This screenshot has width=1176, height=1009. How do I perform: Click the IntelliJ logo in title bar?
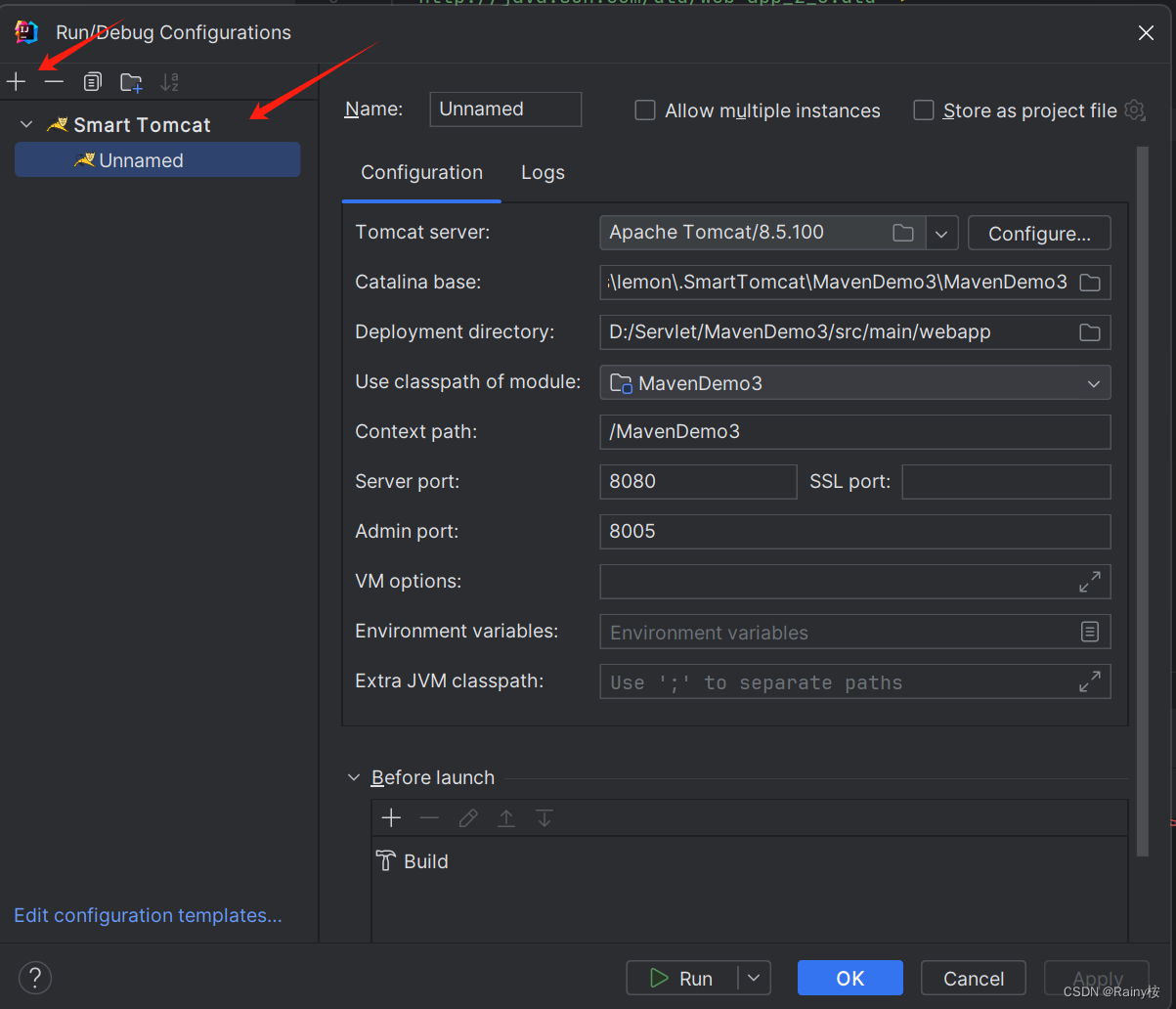point(26,32)
